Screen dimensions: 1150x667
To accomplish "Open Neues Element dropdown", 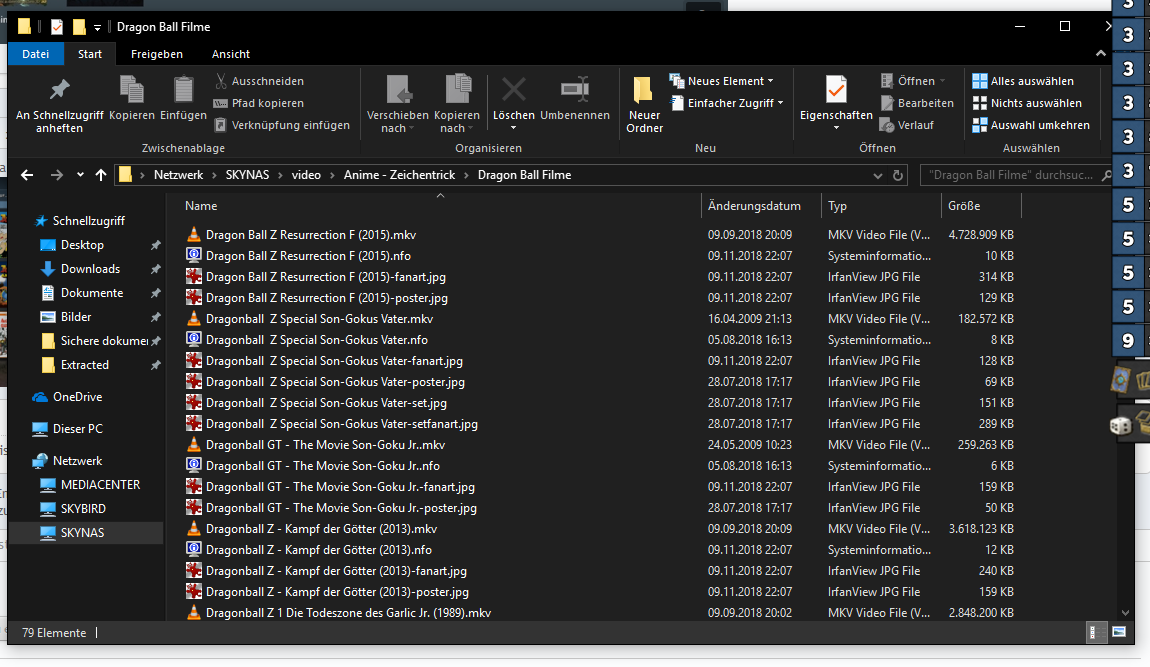I will point(722,81).
